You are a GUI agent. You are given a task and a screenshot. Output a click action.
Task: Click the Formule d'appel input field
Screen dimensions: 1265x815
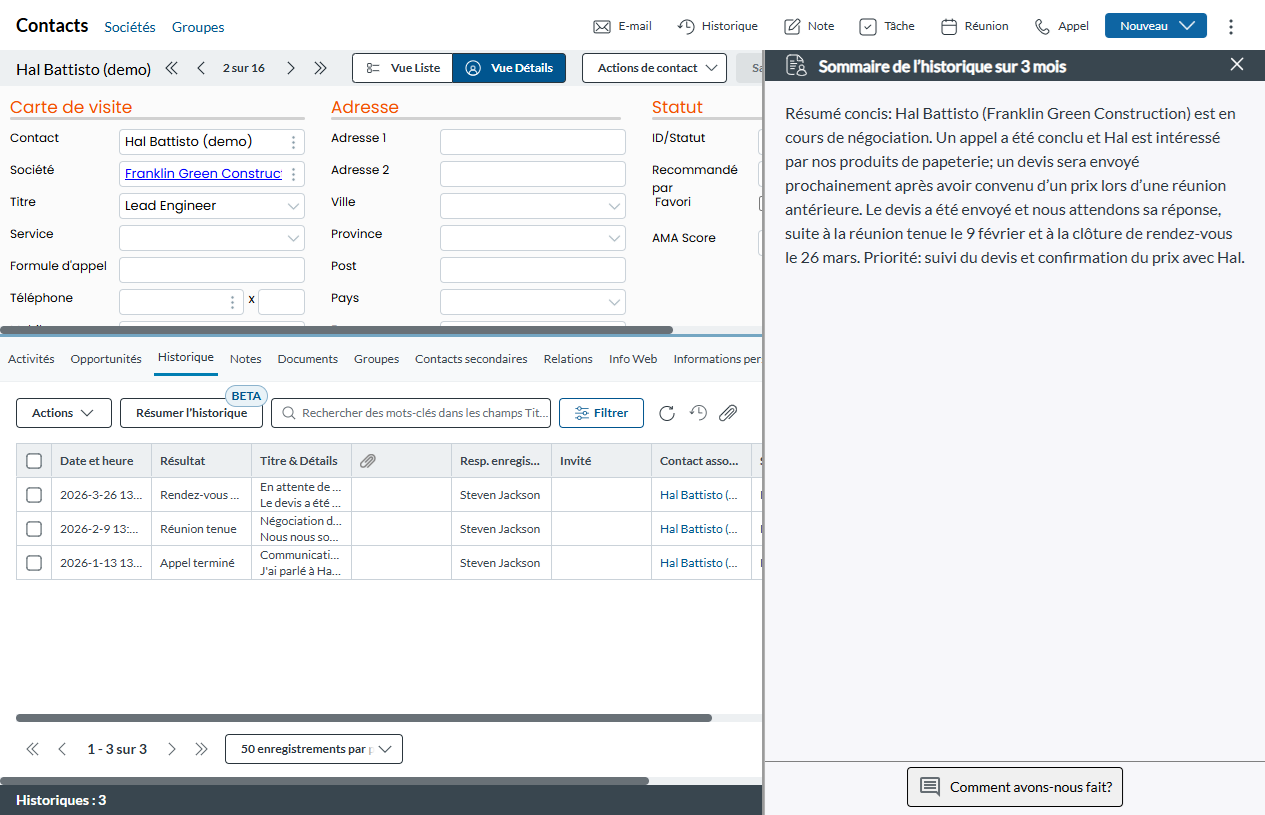pyautogui.click(x=212, y=270)
